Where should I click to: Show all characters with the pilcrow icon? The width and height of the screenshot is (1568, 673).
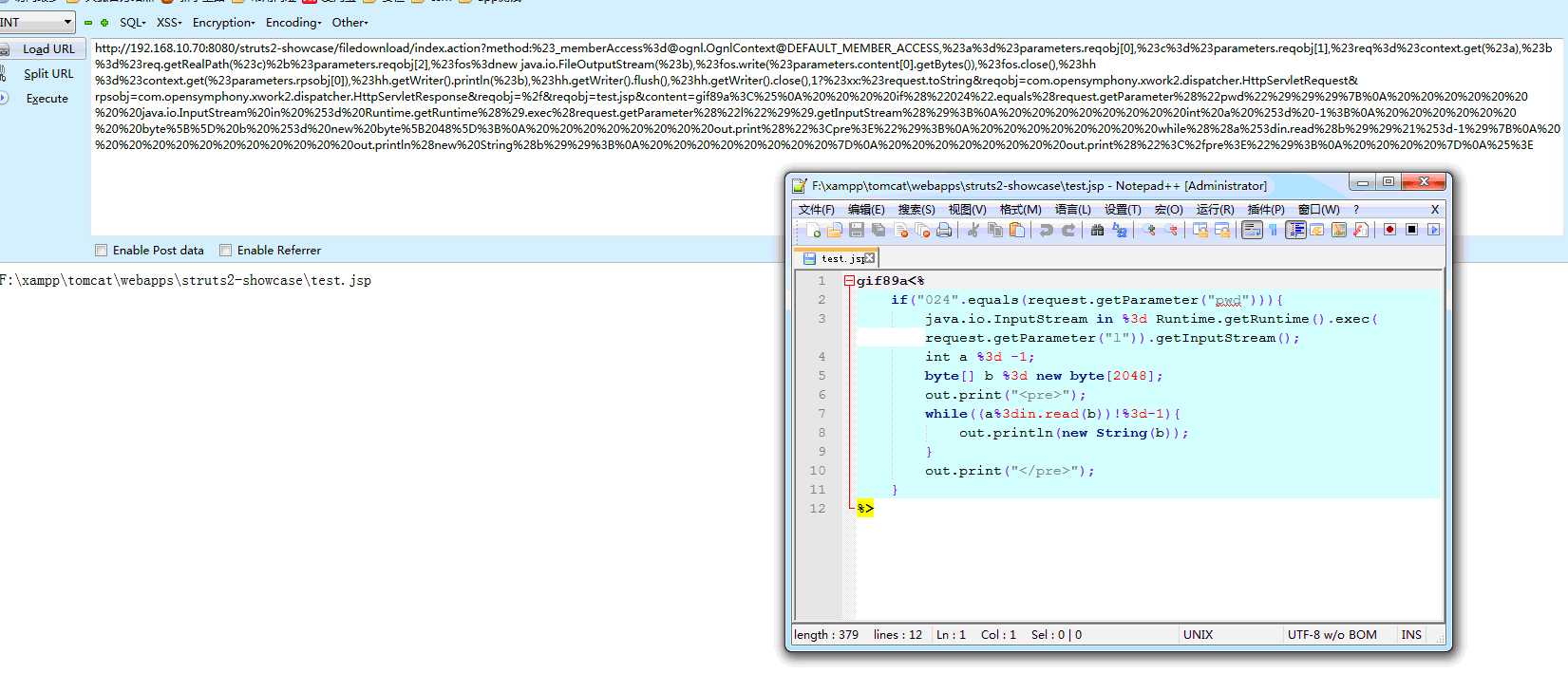(x=1273, y=230)
